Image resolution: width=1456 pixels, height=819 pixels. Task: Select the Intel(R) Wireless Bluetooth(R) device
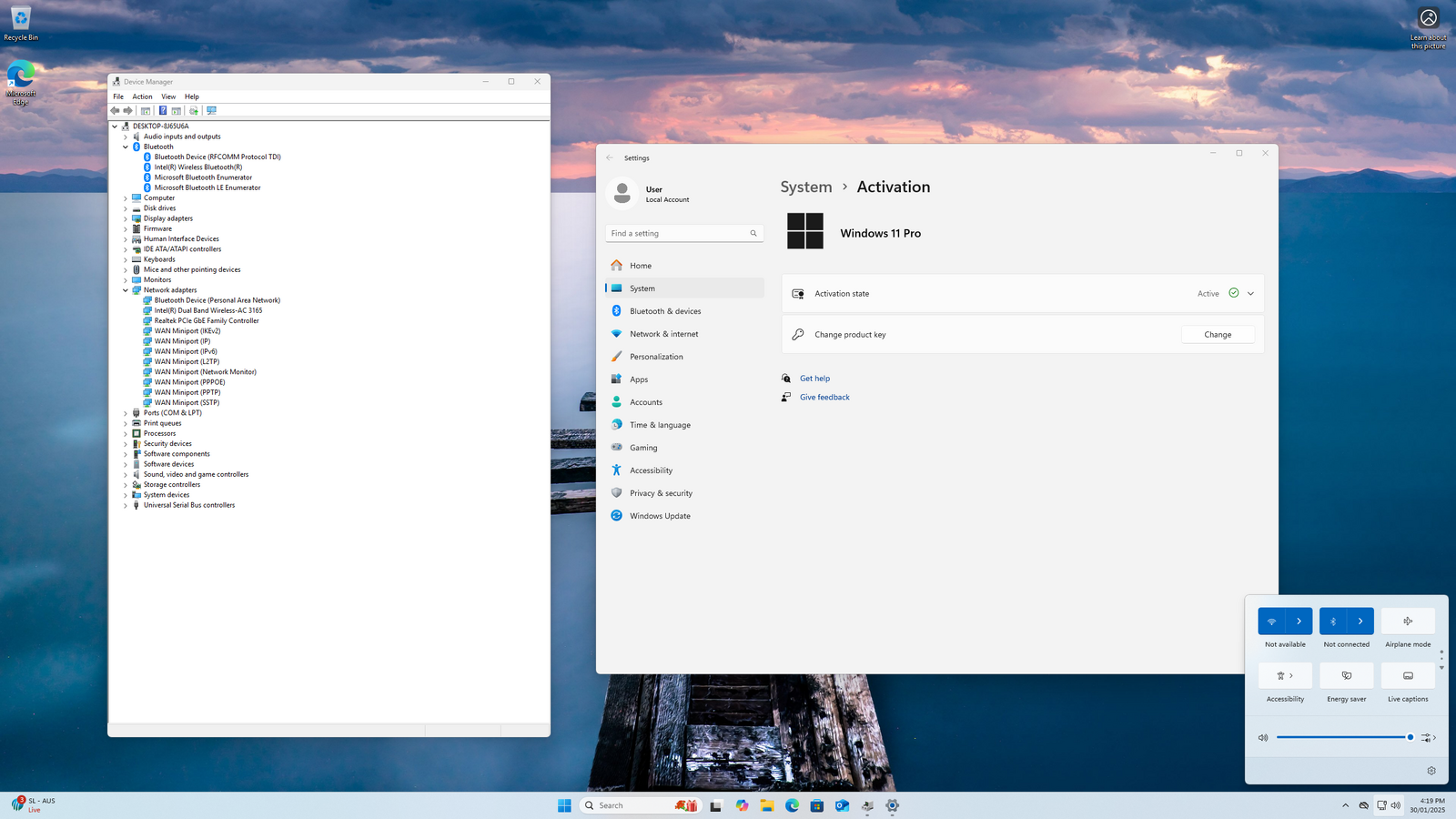[x=198, y=167]
